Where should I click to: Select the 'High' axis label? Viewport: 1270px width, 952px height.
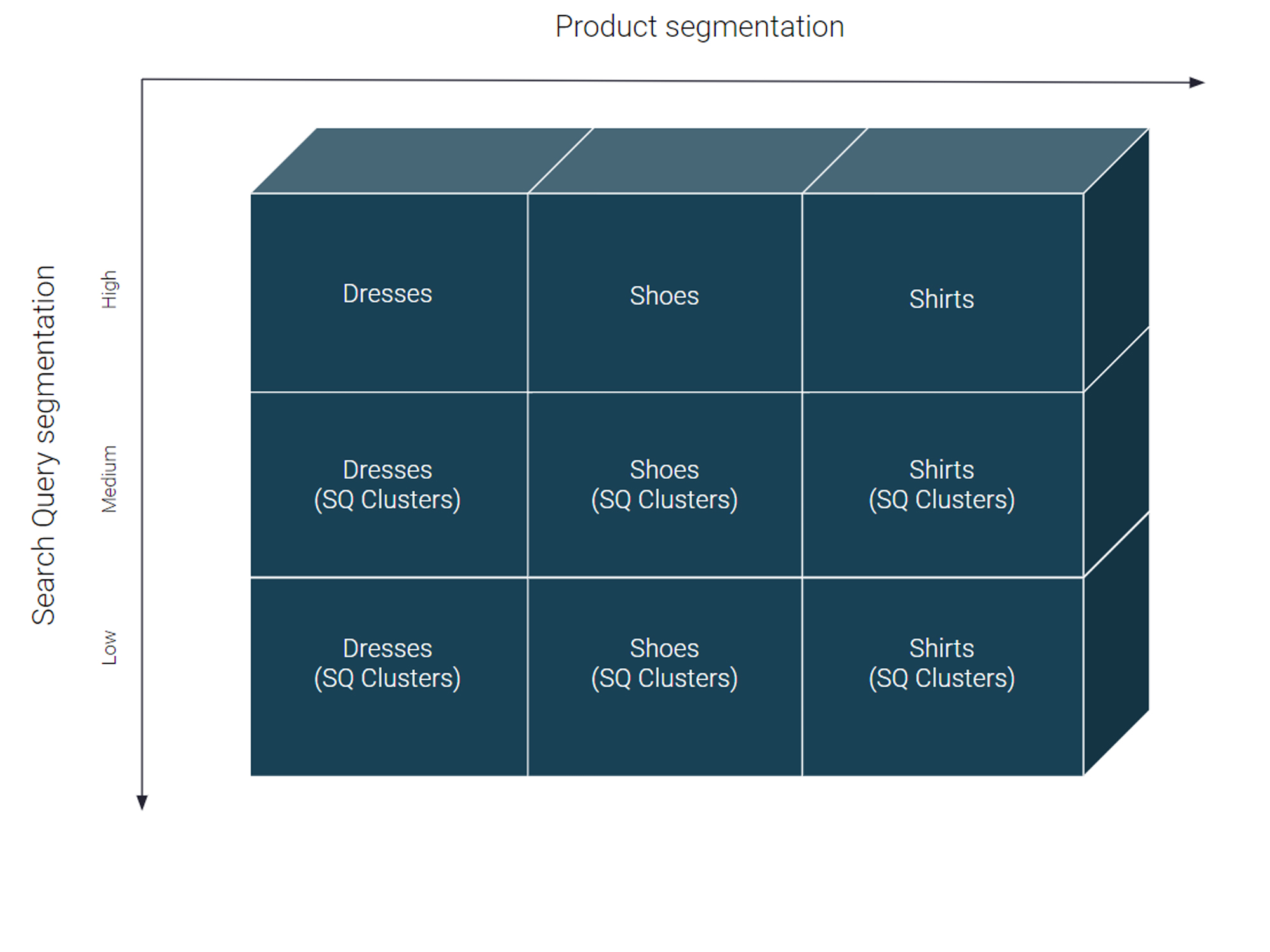point(109,289)
